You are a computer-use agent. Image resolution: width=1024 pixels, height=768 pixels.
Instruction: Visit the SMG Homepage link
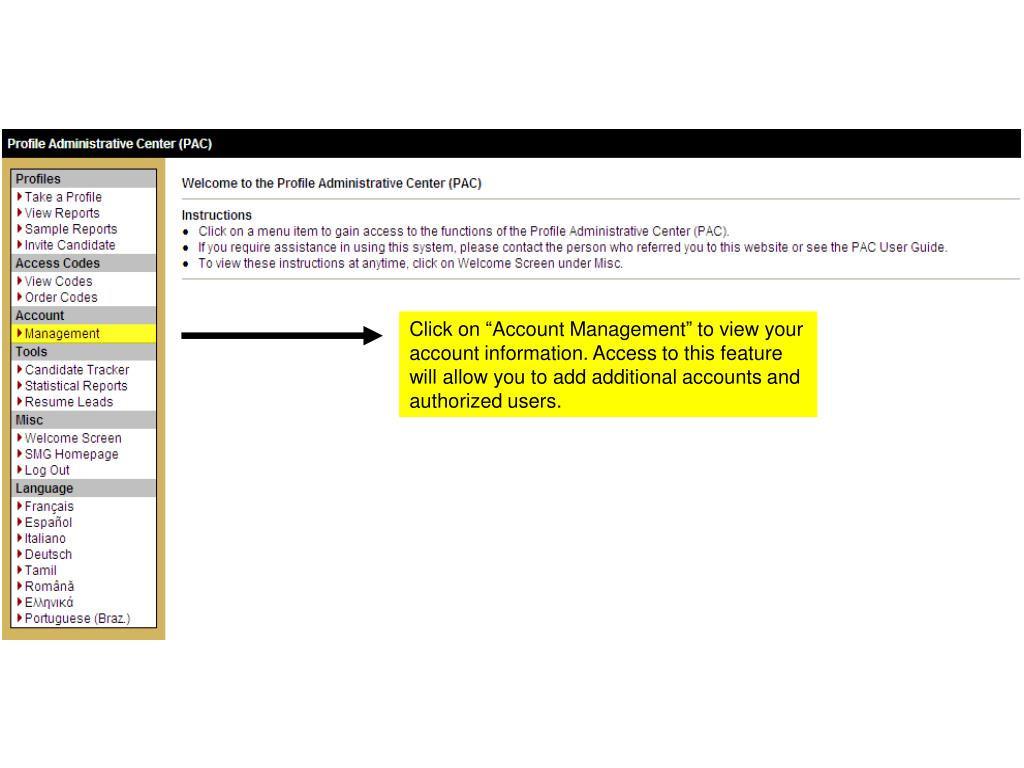click(x=72, y=455)
